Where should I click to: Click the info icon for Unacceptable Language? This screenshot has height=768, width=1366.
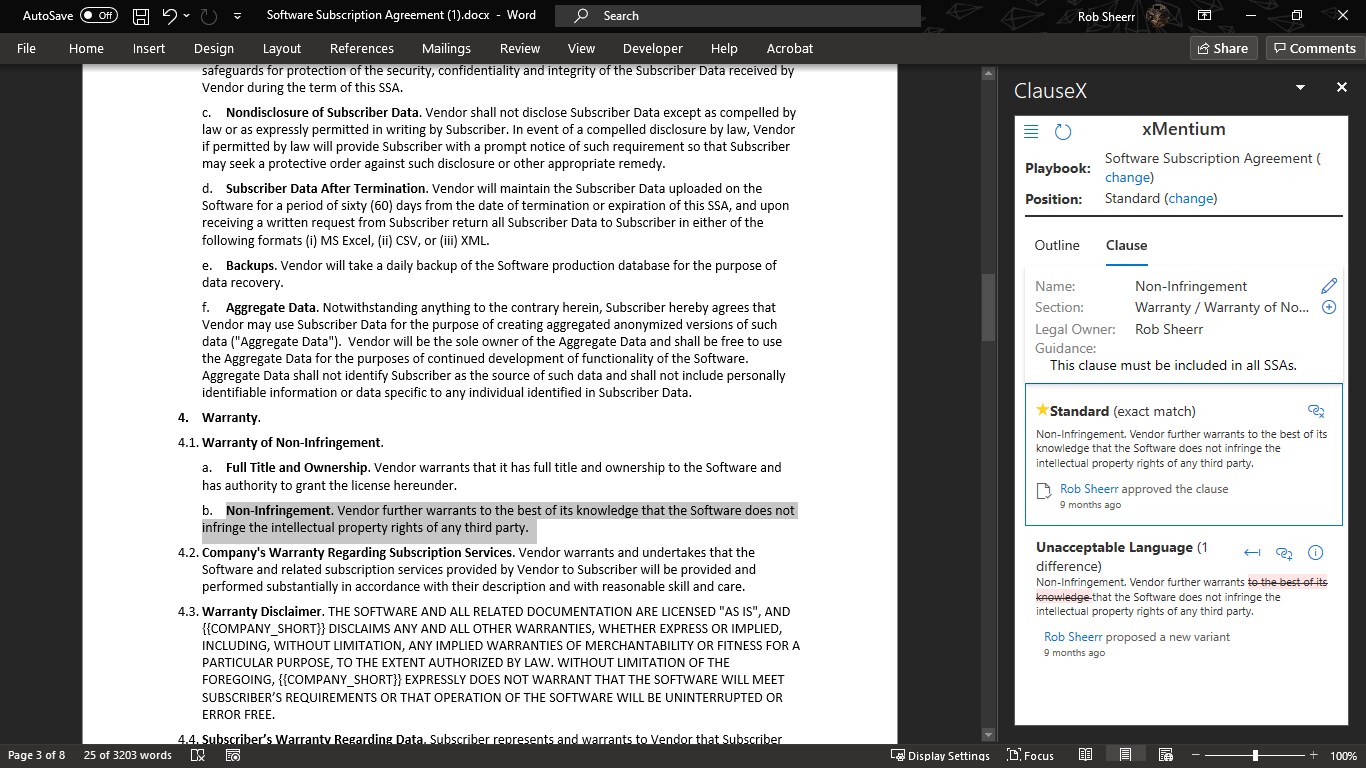(x=1316, y=552)
